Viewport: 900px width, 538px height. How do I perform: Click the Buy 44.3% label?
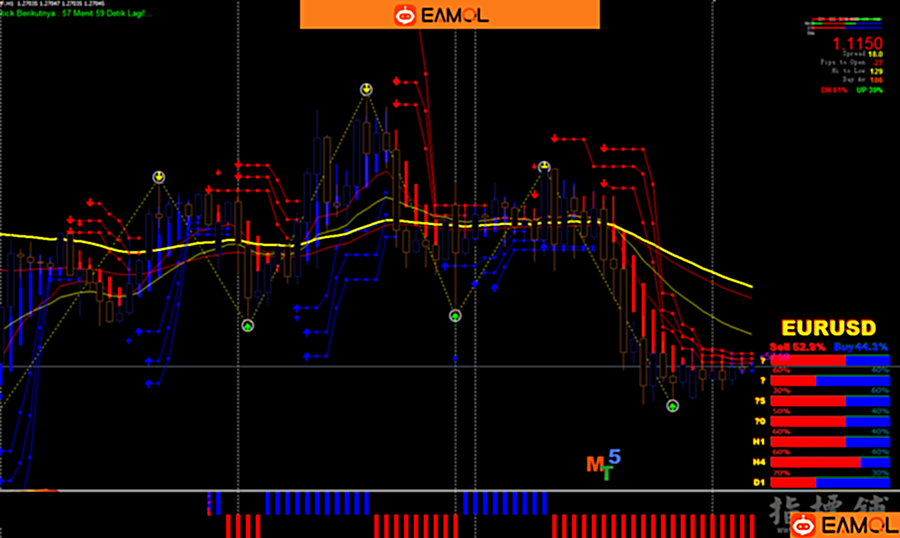pyautogui.click(x=860, y=346)
